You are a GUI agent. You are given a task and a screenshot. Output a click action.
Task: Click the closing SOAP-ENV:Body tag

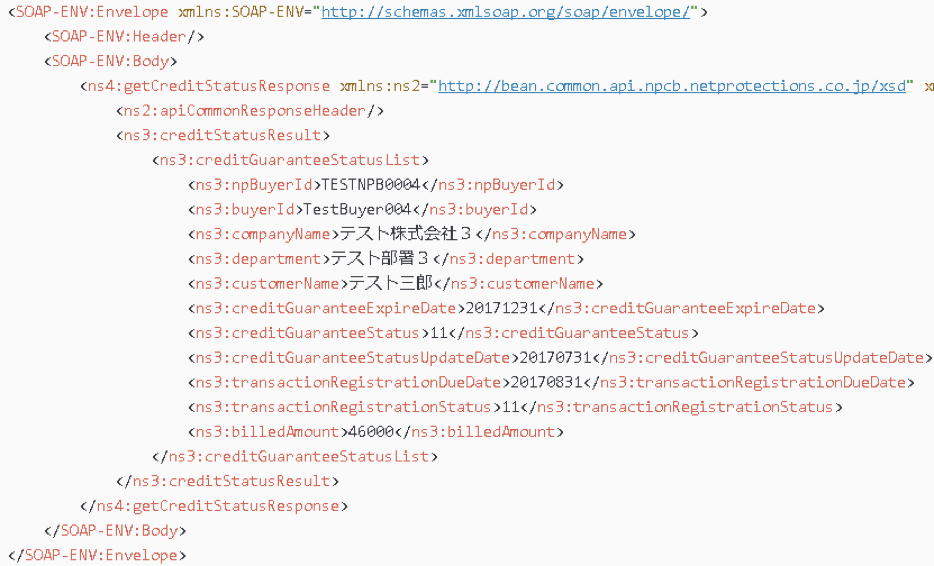tap(115, 531)
